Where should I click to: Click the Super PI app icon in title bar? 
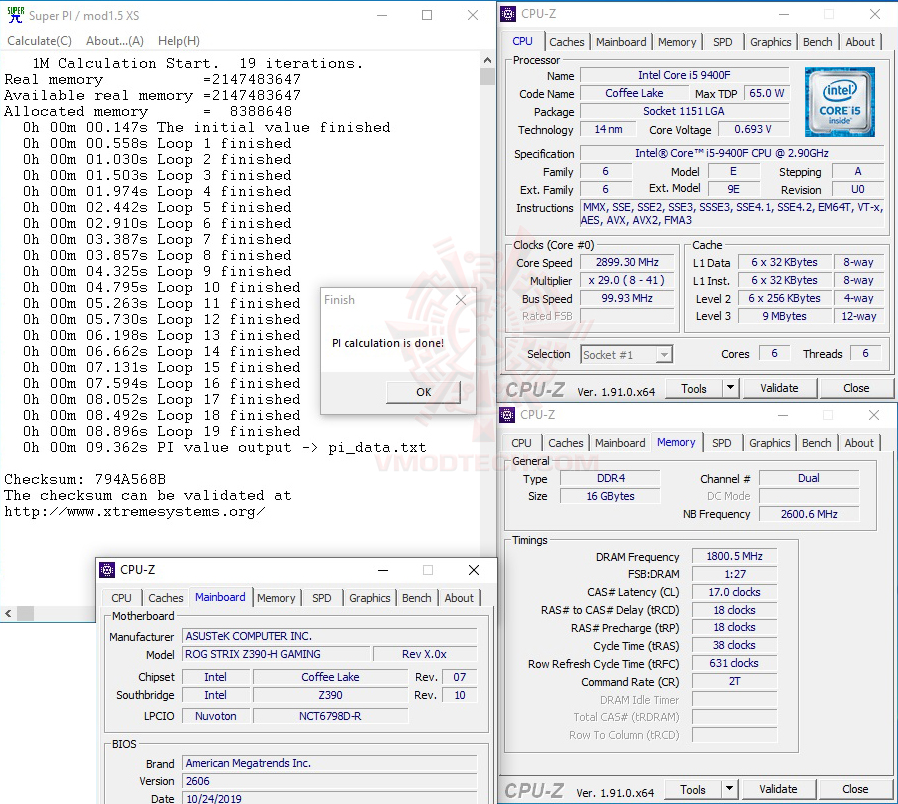[15, 15]
